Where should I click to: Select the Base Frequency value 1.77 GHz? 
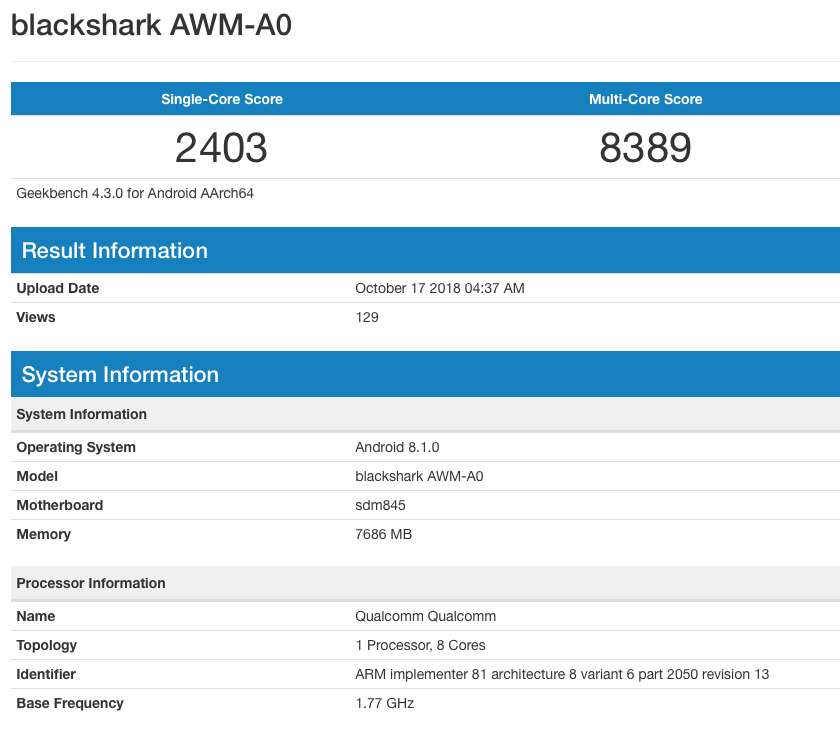(x=384, y=703)
